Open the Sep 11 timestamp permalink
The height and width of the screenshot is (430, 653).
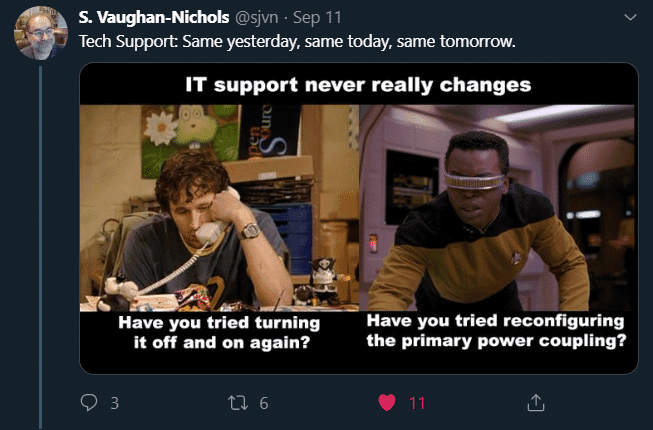pyautogui.click(x=317, y=17)
